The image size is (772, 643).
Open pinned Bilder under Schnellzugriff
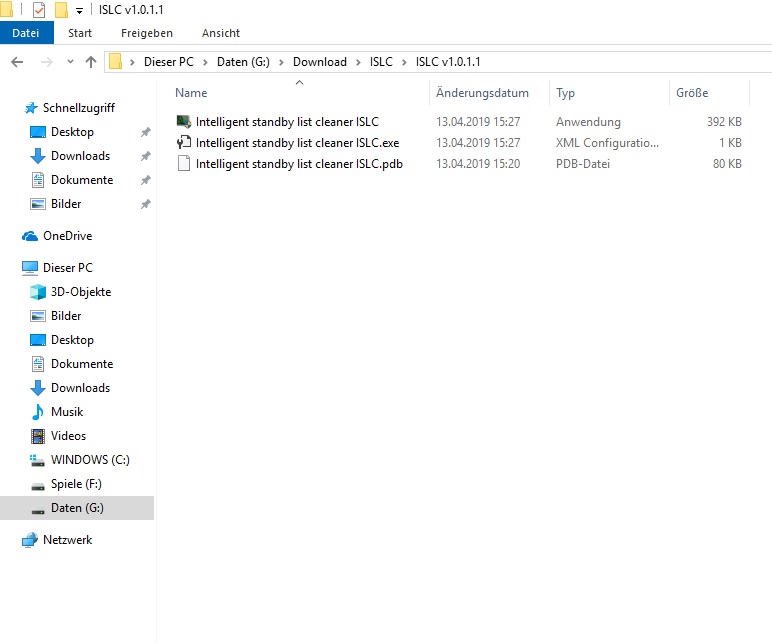(x=66, y=204)
